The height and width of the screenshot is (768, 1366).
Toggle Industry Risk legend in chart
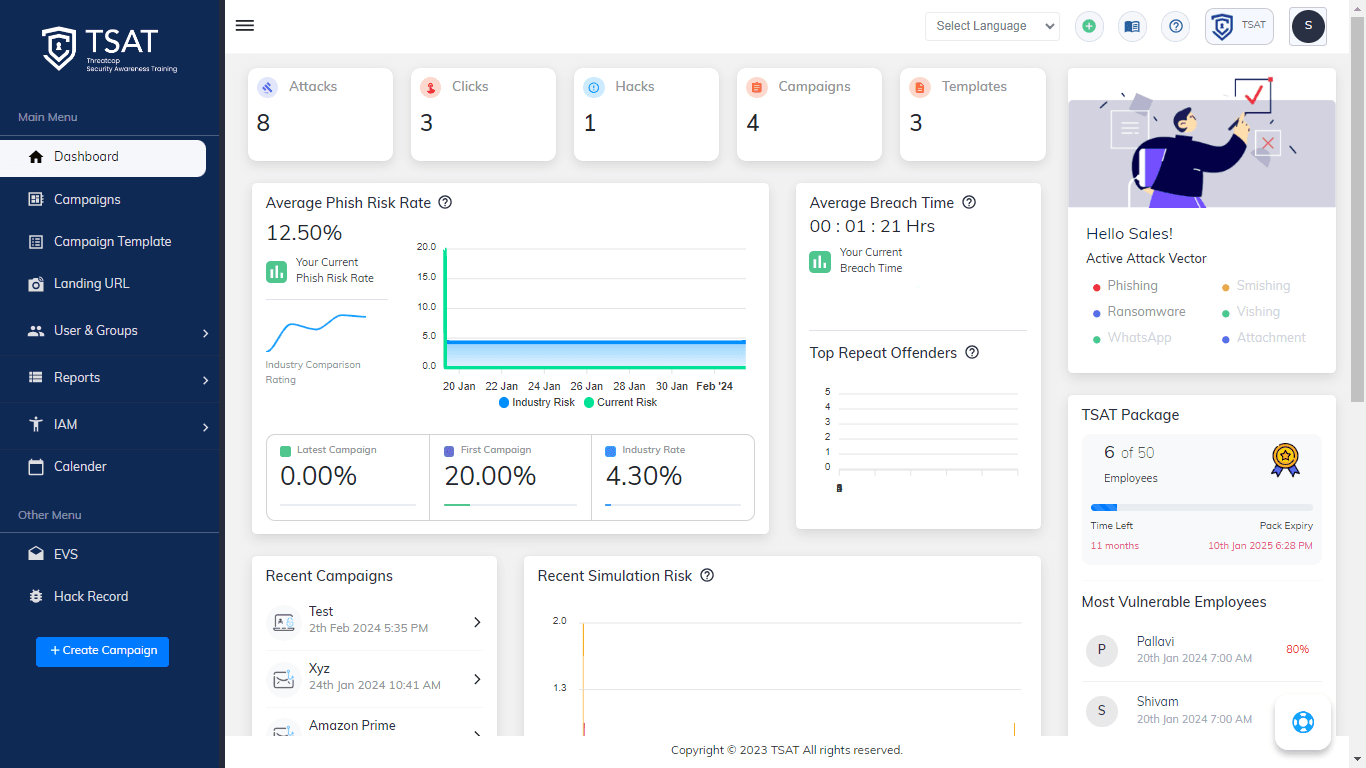coord(537,402)
